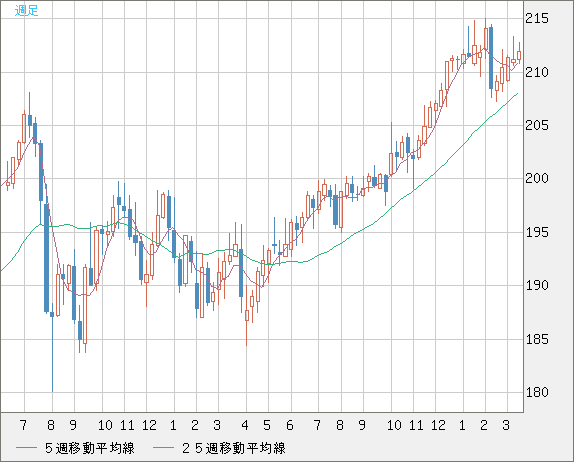Click the 210 price axis label
This screenshot has height=462, width=574.
point(537,72)
